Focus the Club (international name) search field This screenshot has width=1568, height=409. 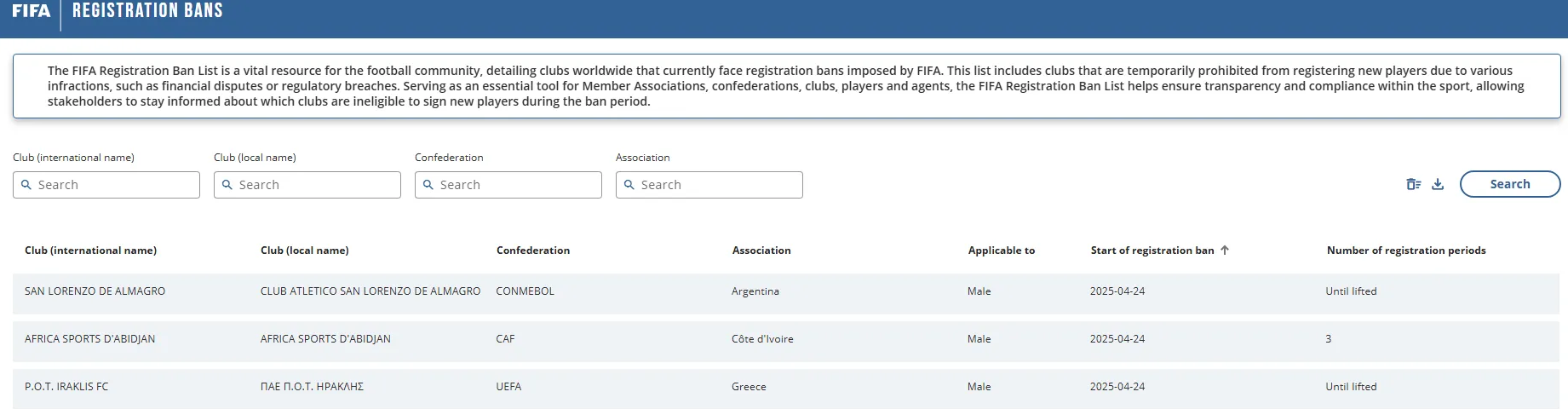click(115, 185)
